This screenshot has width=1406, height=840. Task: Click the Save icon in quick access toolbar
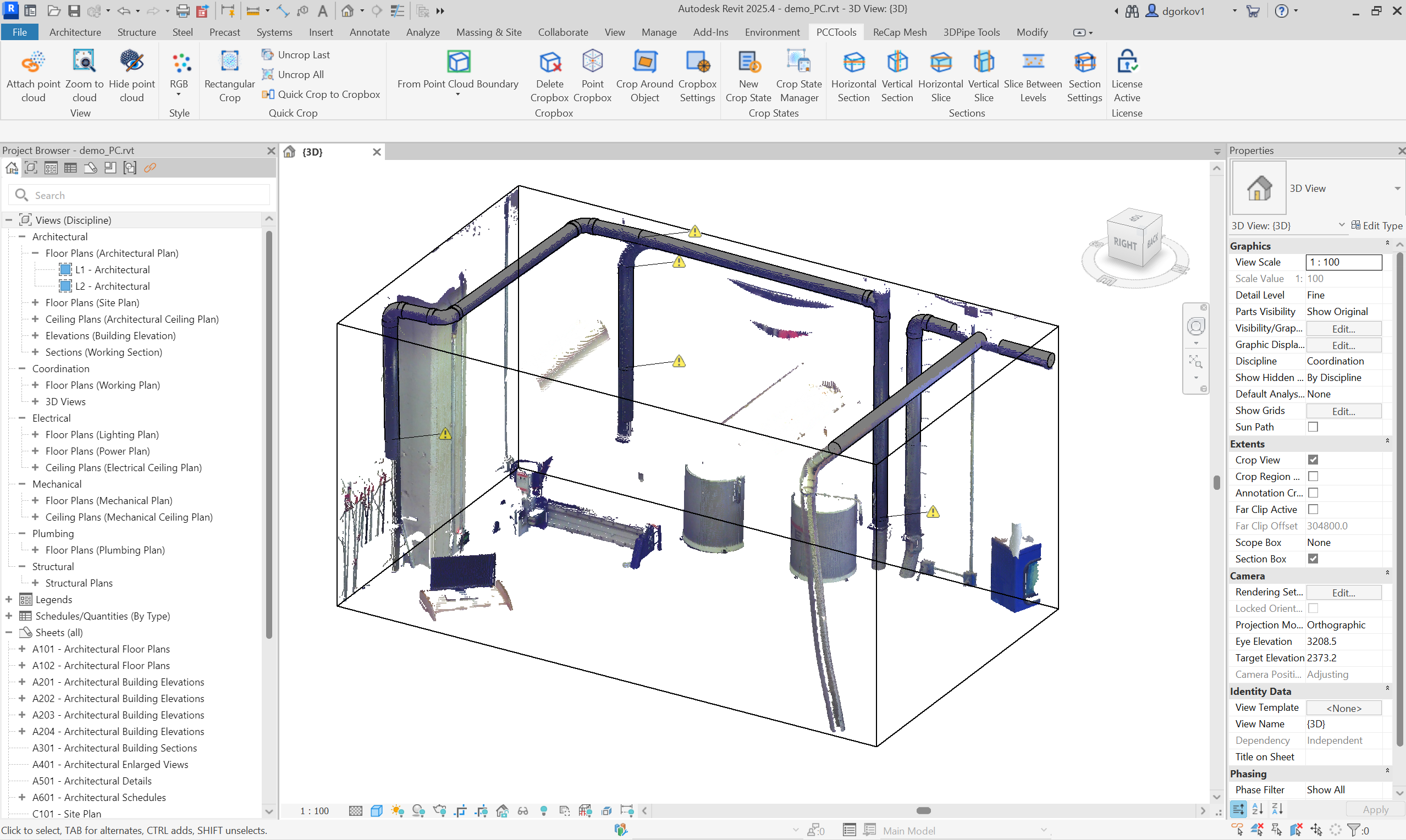coord(74,11)
